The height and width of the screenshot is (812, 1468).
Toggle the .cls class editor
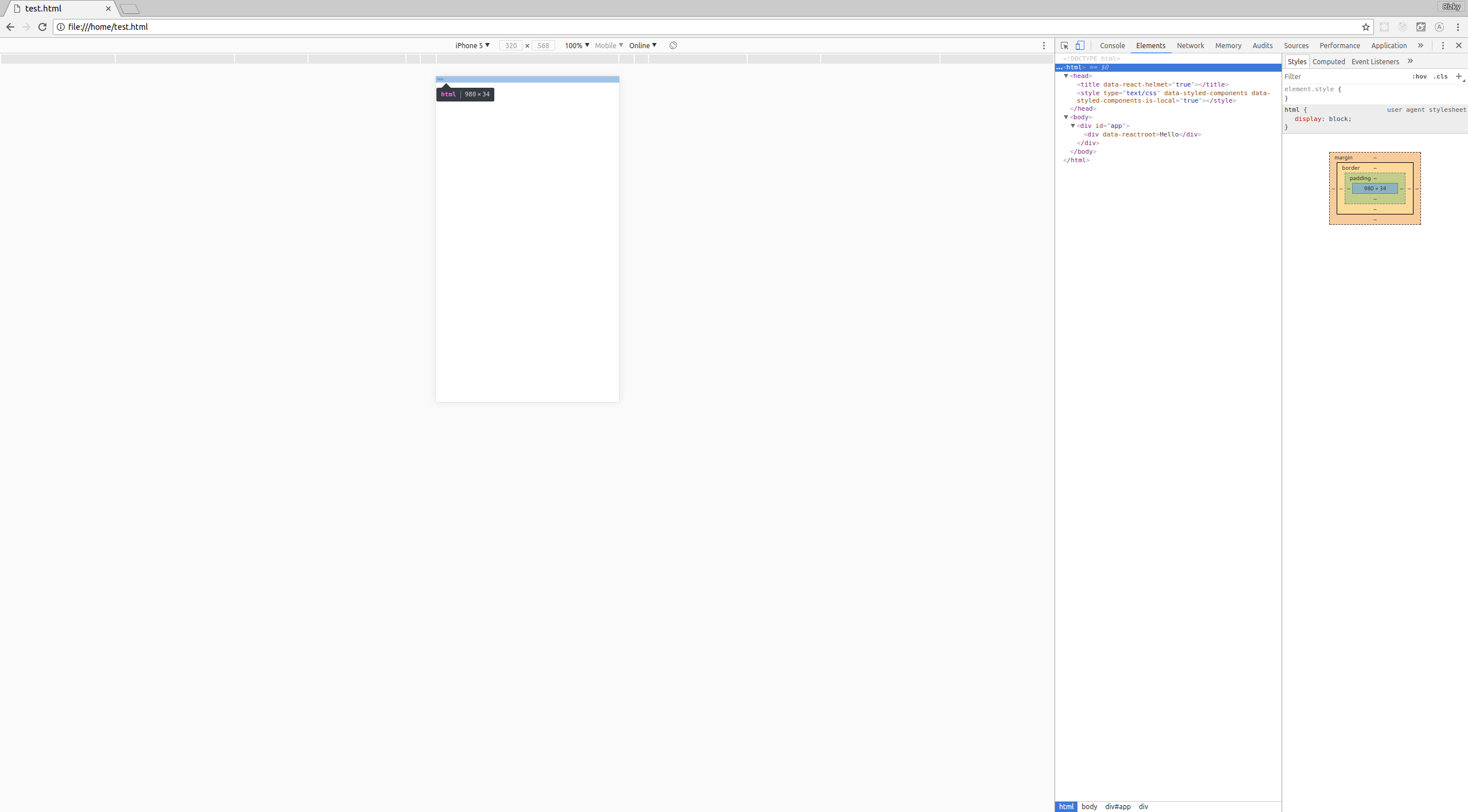click(1440, 76)
